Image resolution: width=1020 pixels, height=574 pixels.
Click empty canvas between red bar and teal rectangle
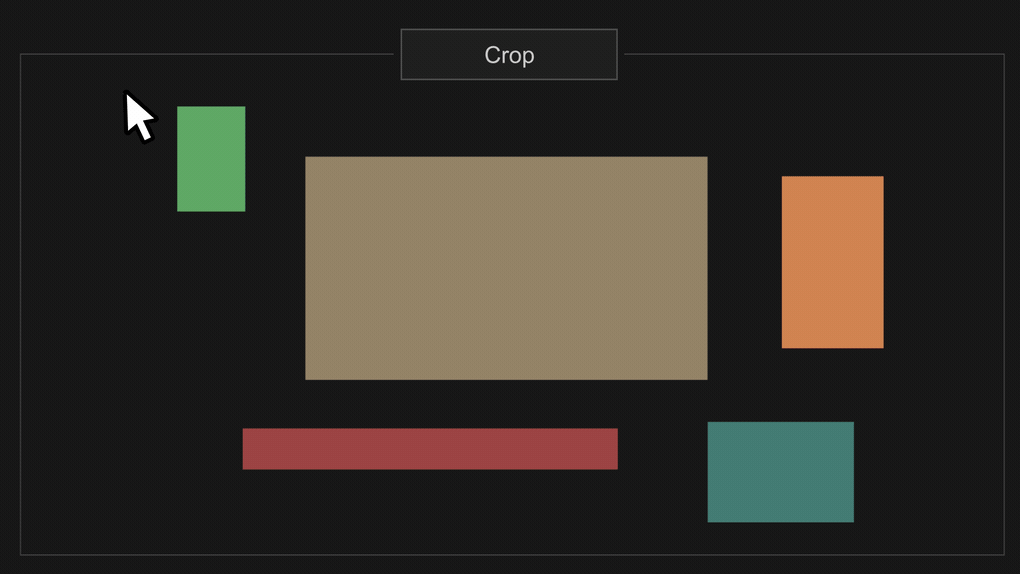tap(663, 449)
